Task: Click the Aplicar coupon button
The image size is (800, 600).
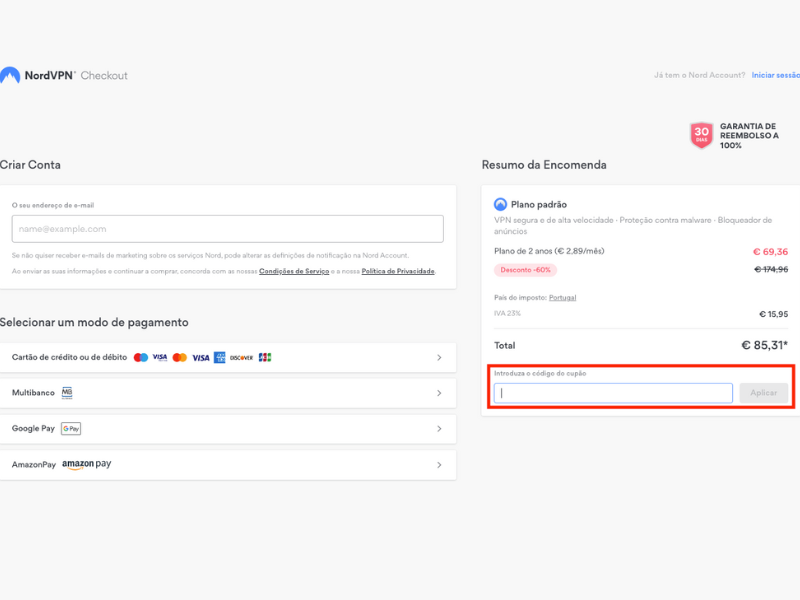Action: coord(764,393)
